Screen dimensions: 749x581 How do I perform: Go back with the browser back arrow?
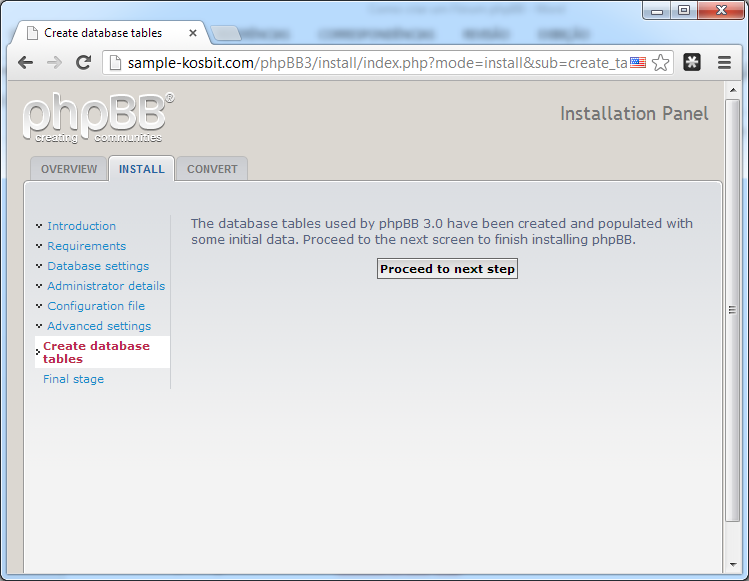[25, 63]
